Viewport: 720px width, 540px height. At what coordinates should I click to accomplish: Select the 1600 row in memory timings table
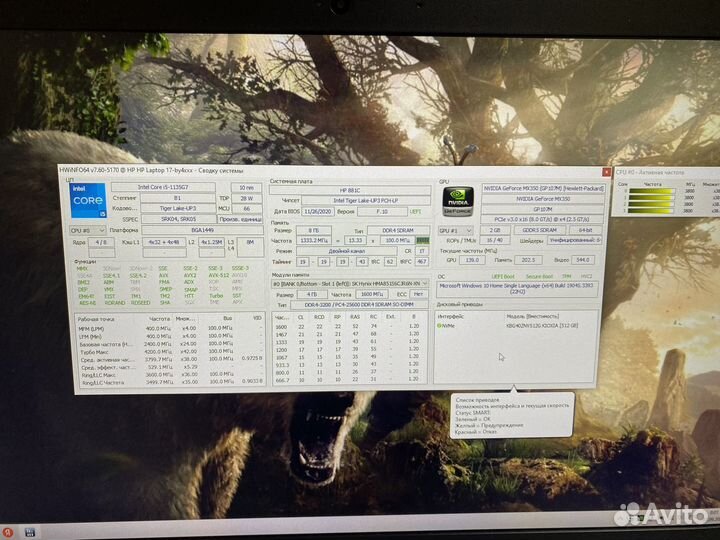pyautogui.click(x=350, y=327)
